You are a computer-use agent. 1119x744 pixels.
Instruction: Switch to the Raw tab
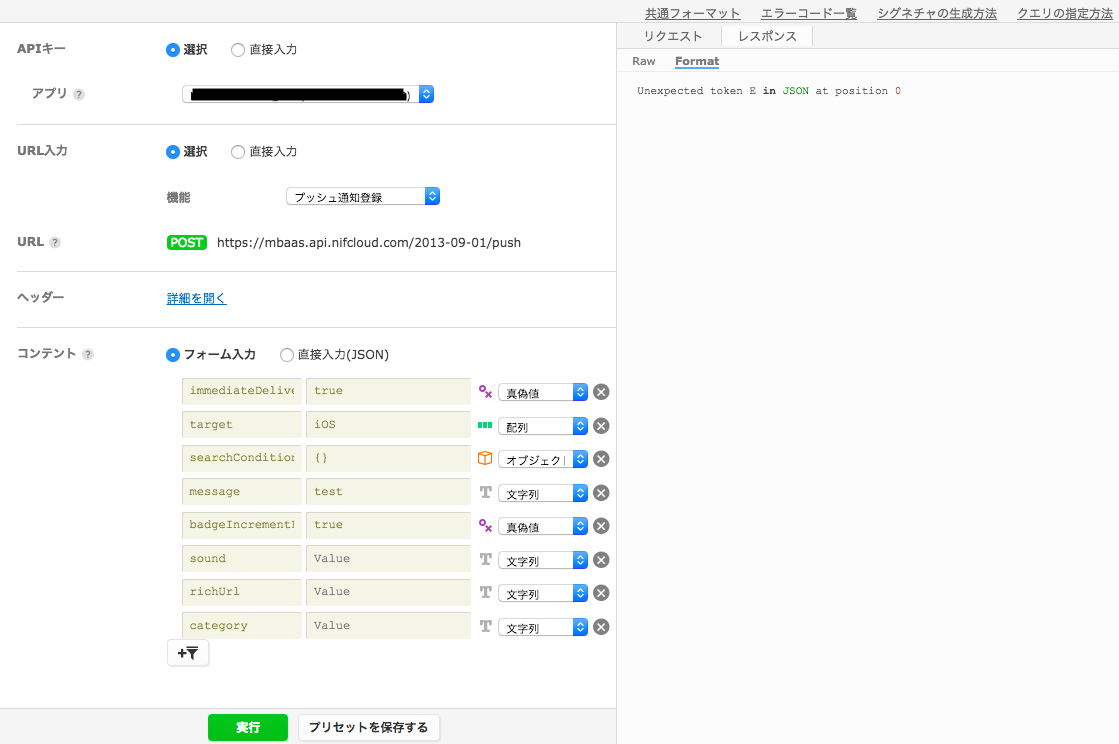coord(643,61)
